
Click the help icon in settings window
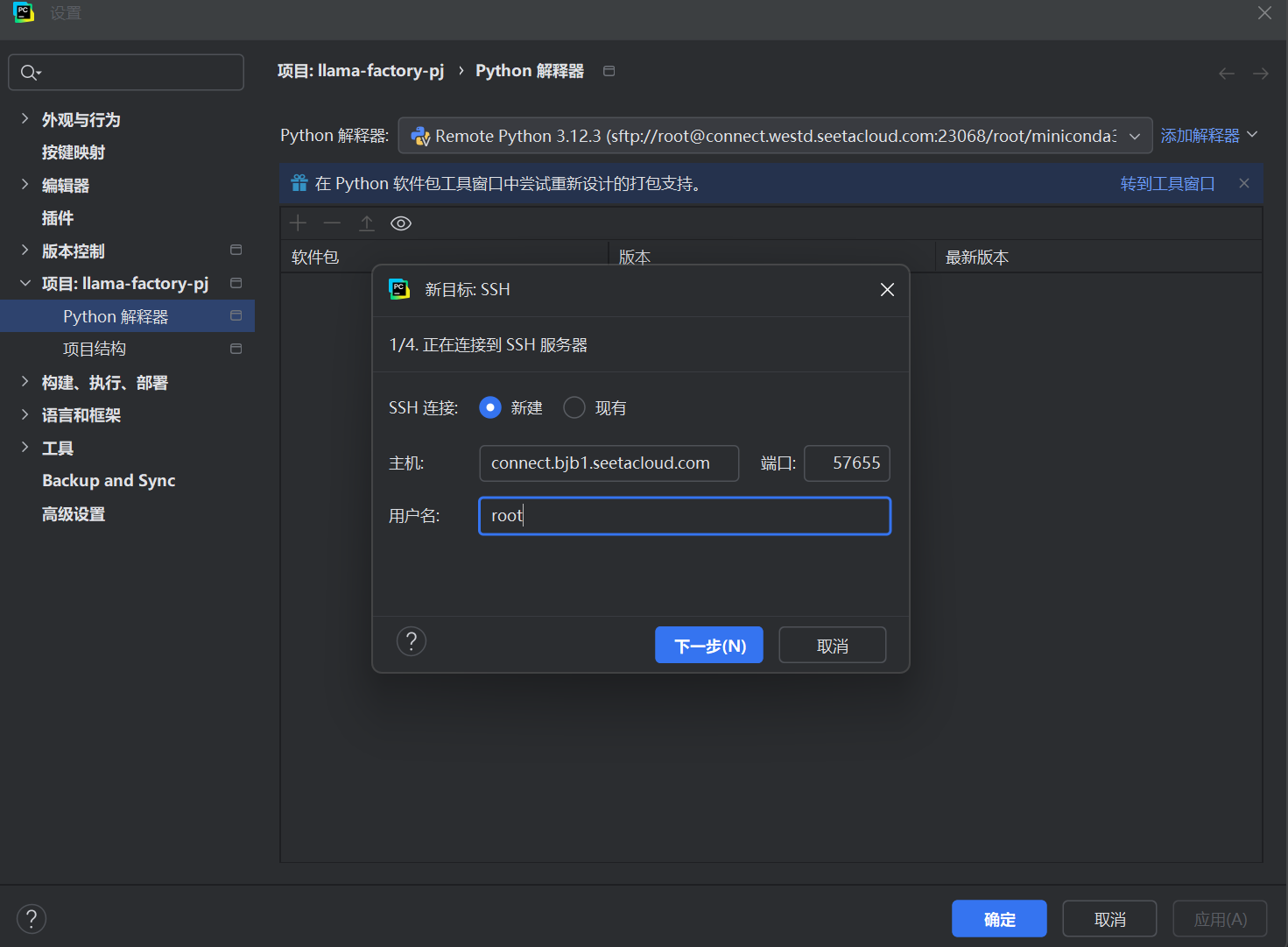(32, 919)
